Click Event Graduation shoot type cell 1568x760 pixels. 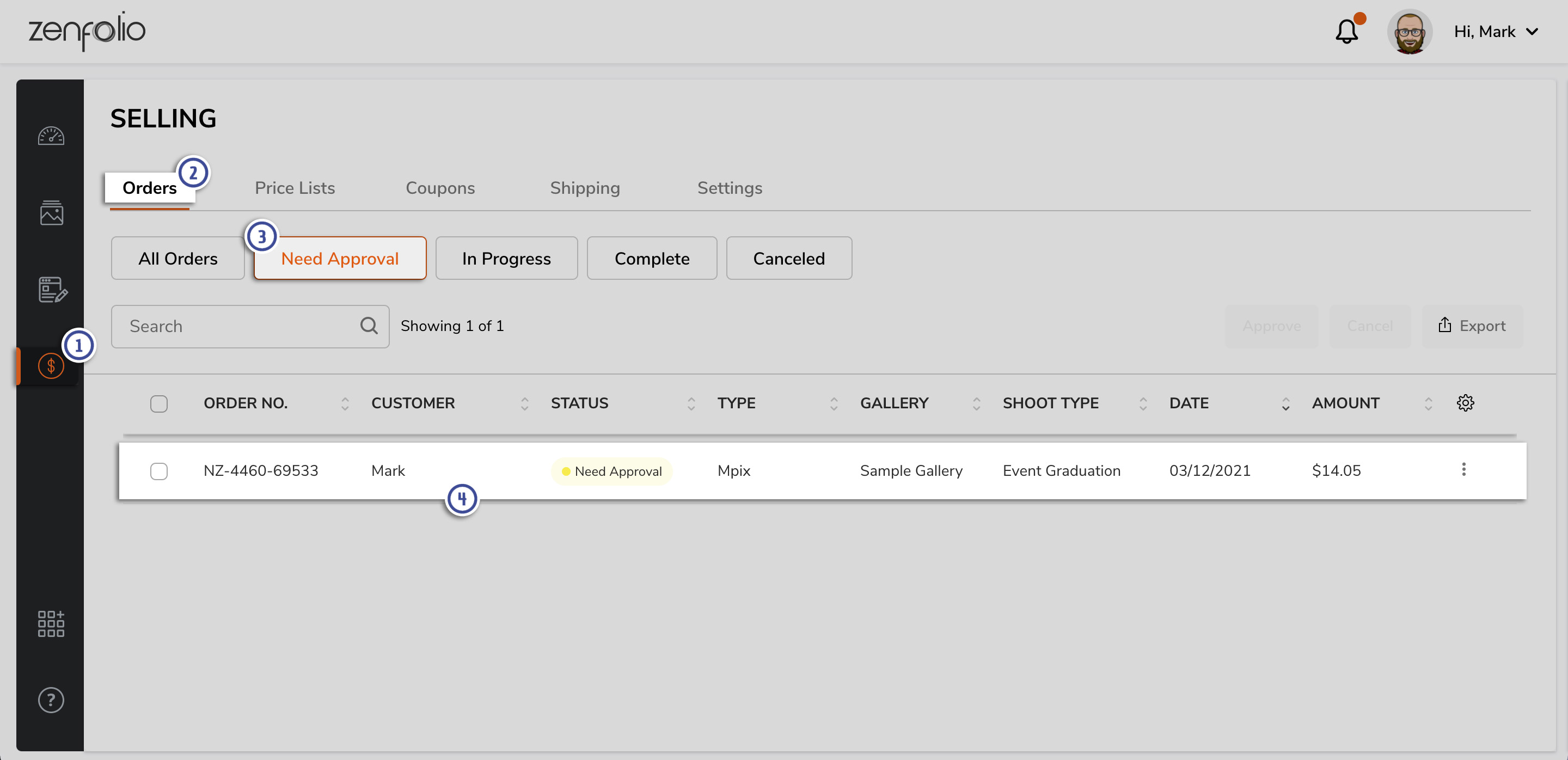(x=1062, y=470)
